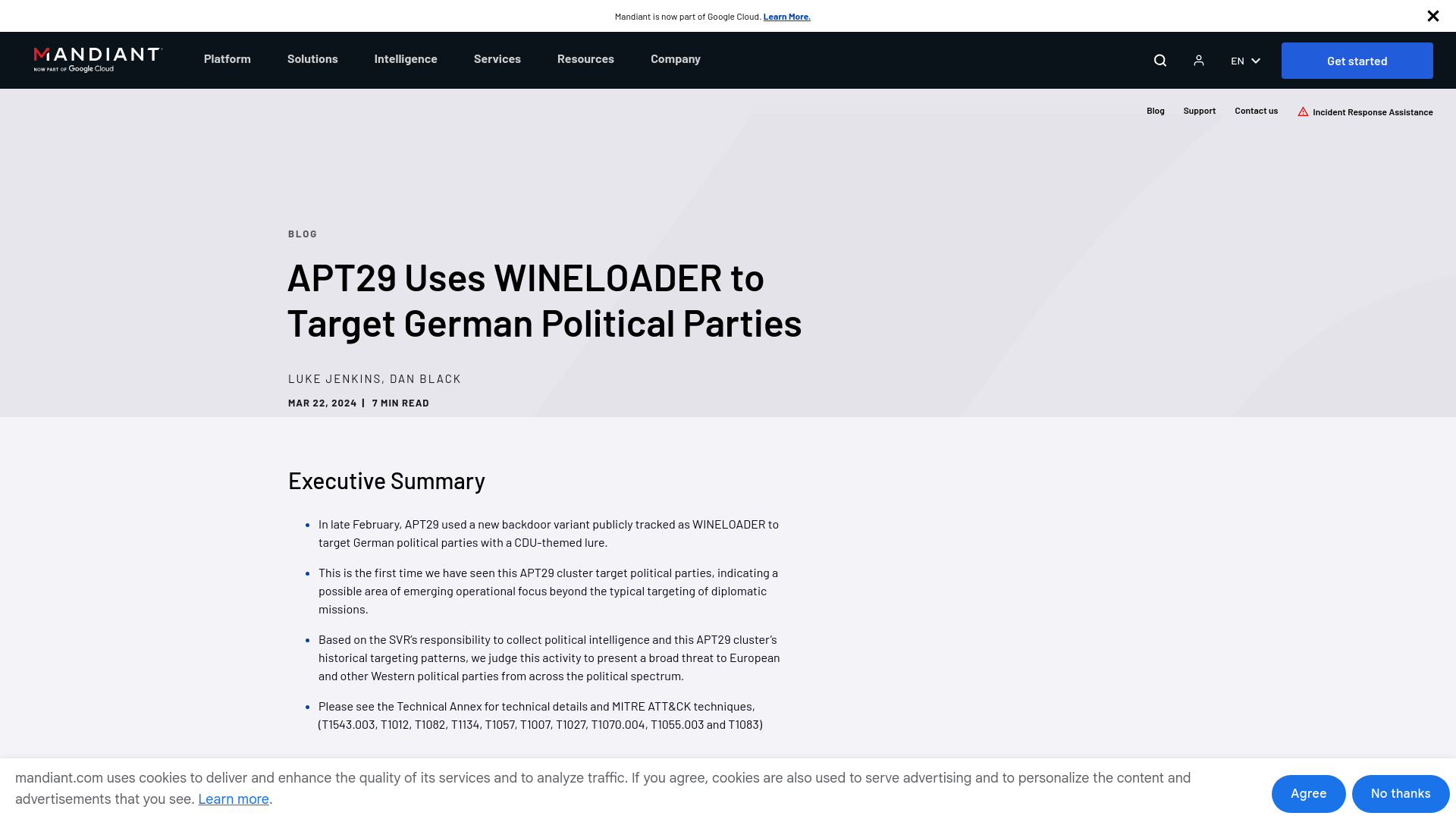Click the Agree cookies button
The image size is (1456, 819).
1308,793
